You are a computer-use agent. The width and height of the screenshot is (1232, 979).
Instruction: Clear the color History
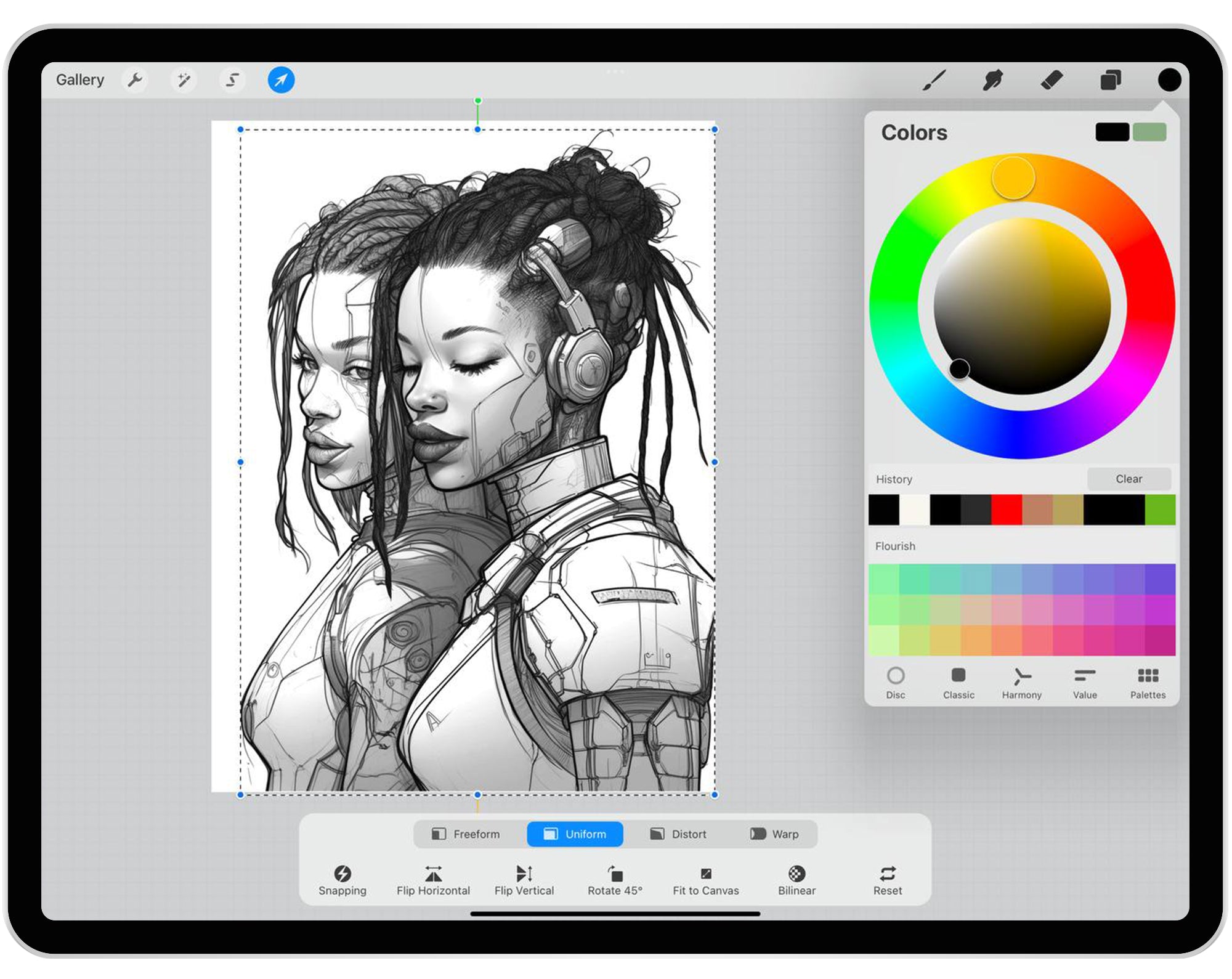(x=1129, y=479)
